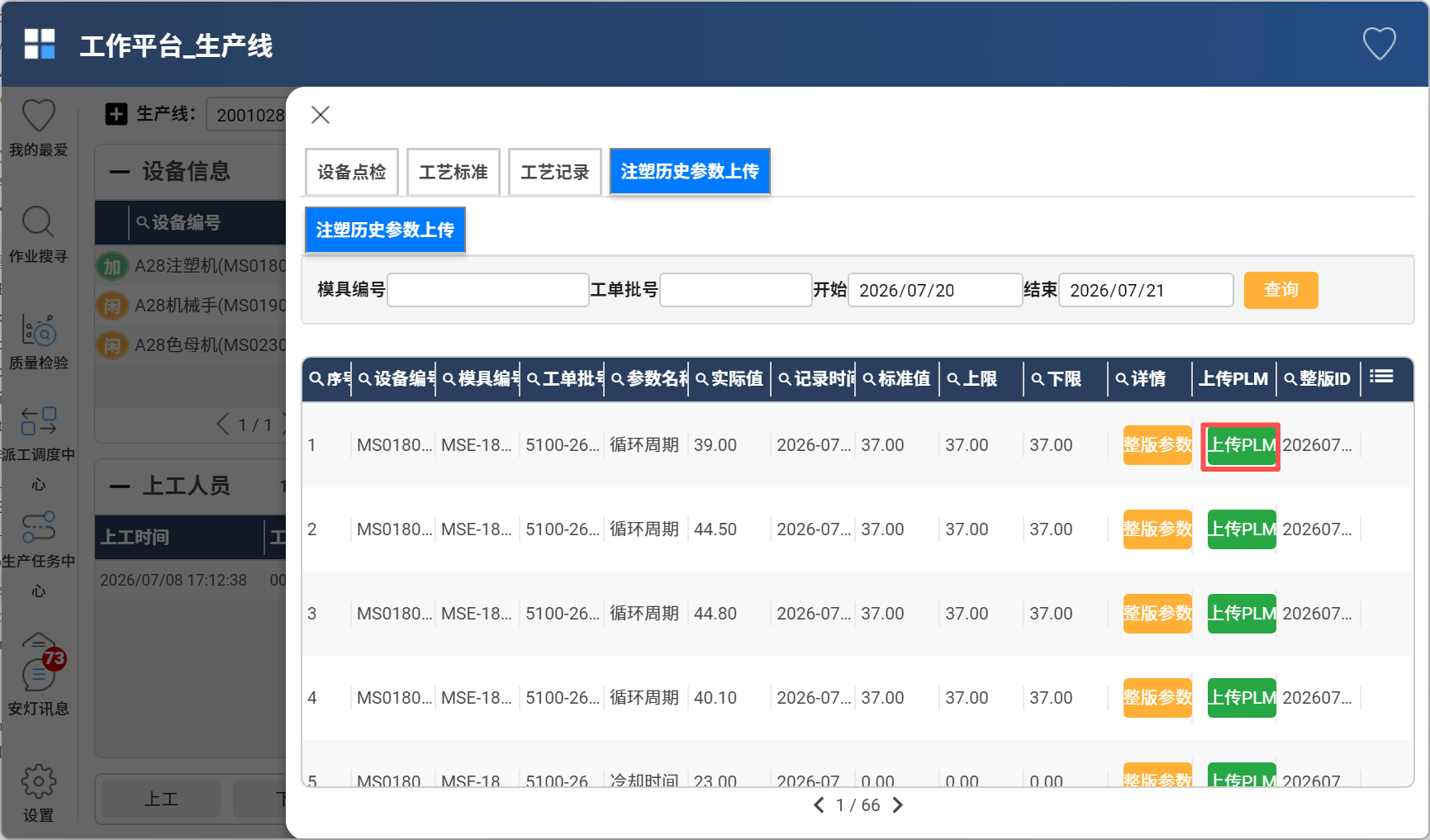This screenshot has height=840, width=1430.
Task: Open the 开始 date field
Action: click(935, 290)
